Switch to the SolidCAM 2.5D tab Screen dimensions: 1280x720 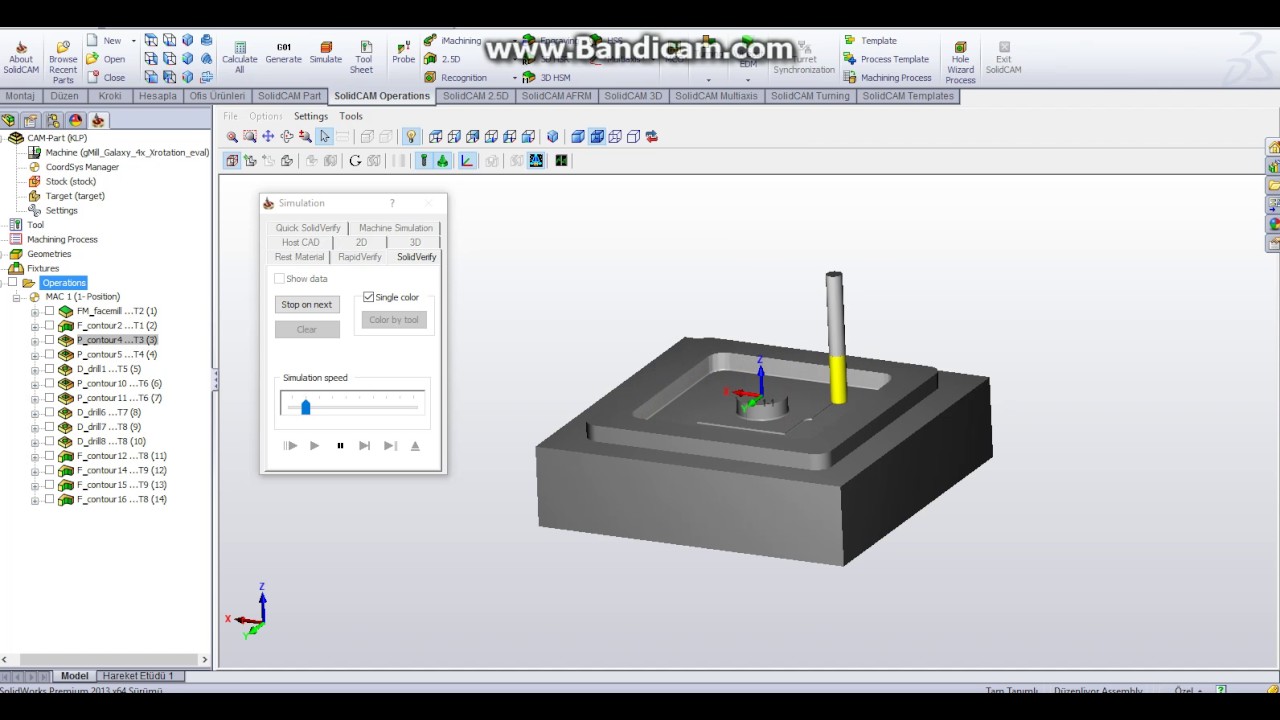pyautogui.click(x=475, y=96)
